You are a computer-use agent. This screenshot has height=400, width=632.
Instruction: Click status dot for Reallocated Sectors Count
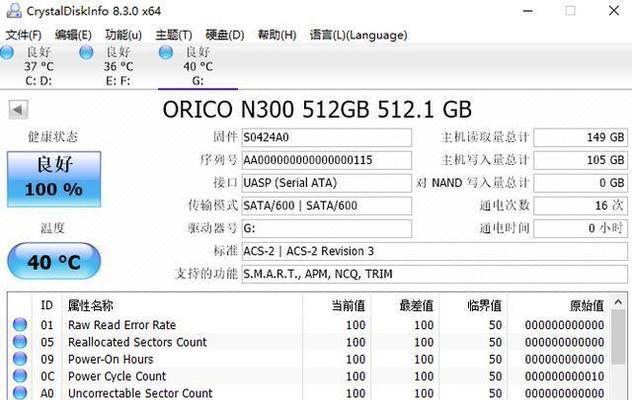coord(20,342)
